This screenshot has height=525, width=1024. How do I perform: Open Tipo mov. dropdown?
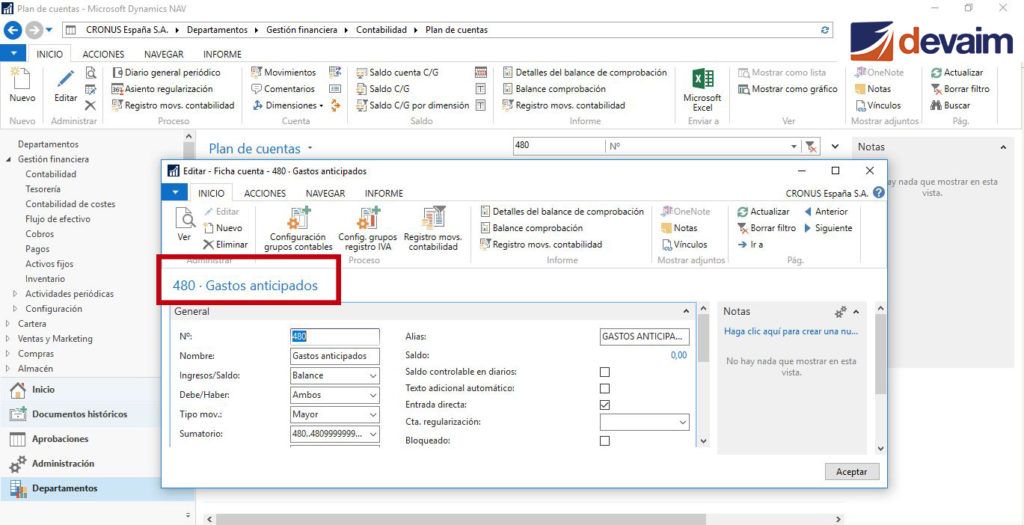coord(373,414)
